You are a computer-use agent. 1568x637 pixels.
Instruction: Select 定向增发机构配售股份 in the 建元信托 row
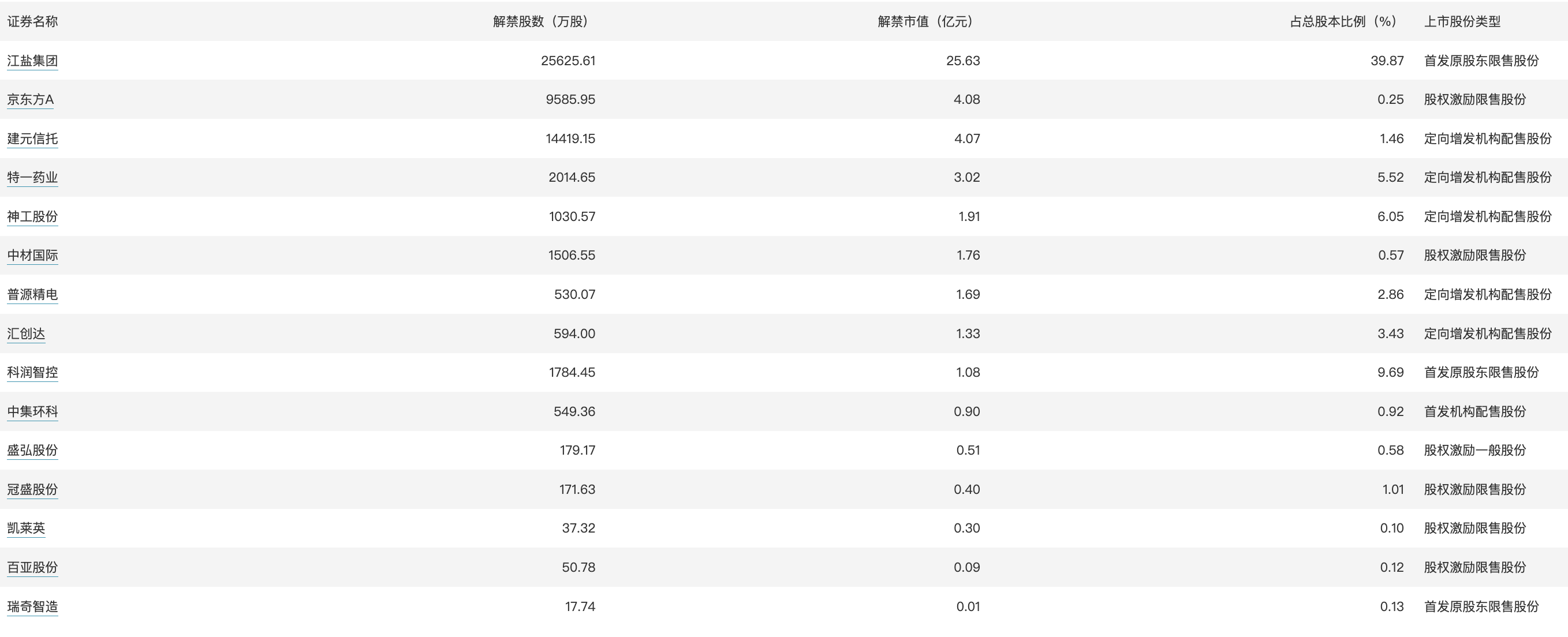[x=1488, y=138]
